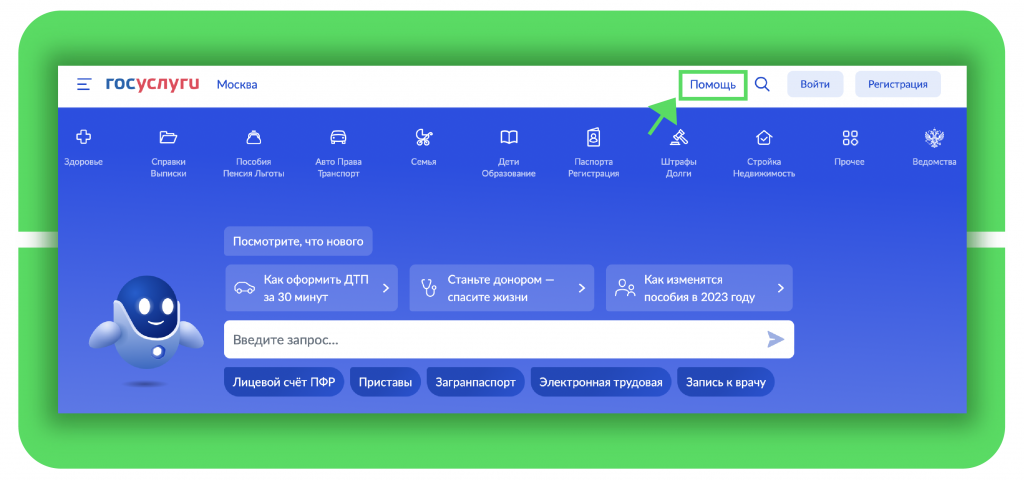Click the people icon in the пособия card
1024x480 pixels.
pyautogui.click(x=626, y=288)
